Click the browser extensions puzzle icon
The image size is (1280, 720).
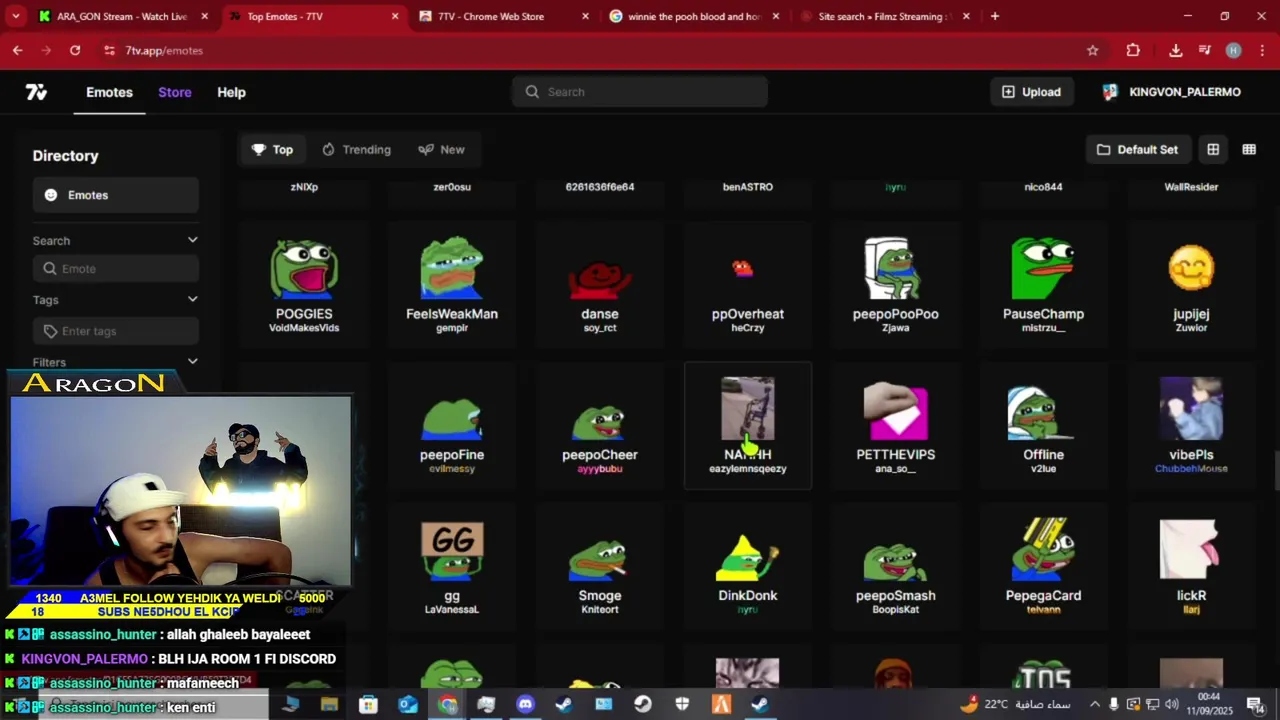1133,50
